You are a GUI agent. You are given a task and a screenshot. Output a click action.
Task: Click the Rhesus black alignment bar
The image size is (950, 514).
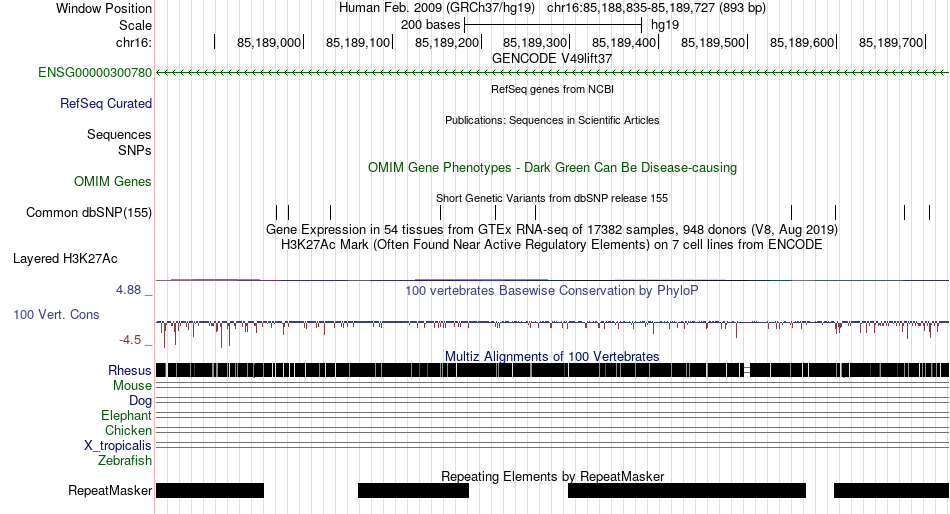pos(552,370)
